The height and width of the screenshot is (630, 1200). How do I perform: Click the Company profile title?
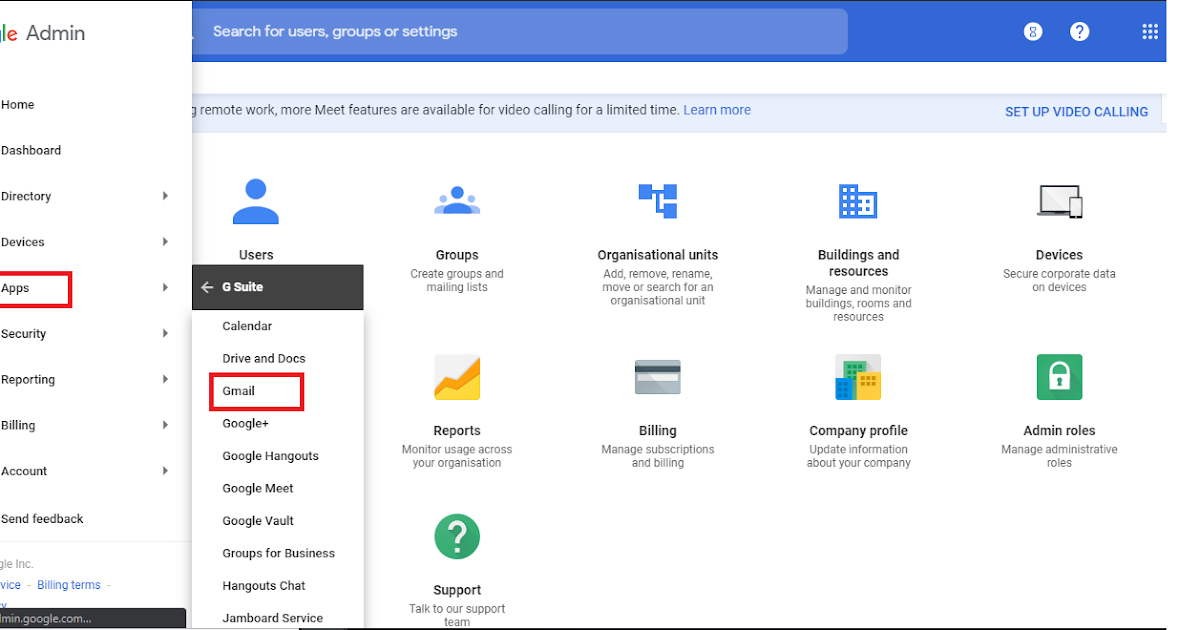(x=858, y=431)
